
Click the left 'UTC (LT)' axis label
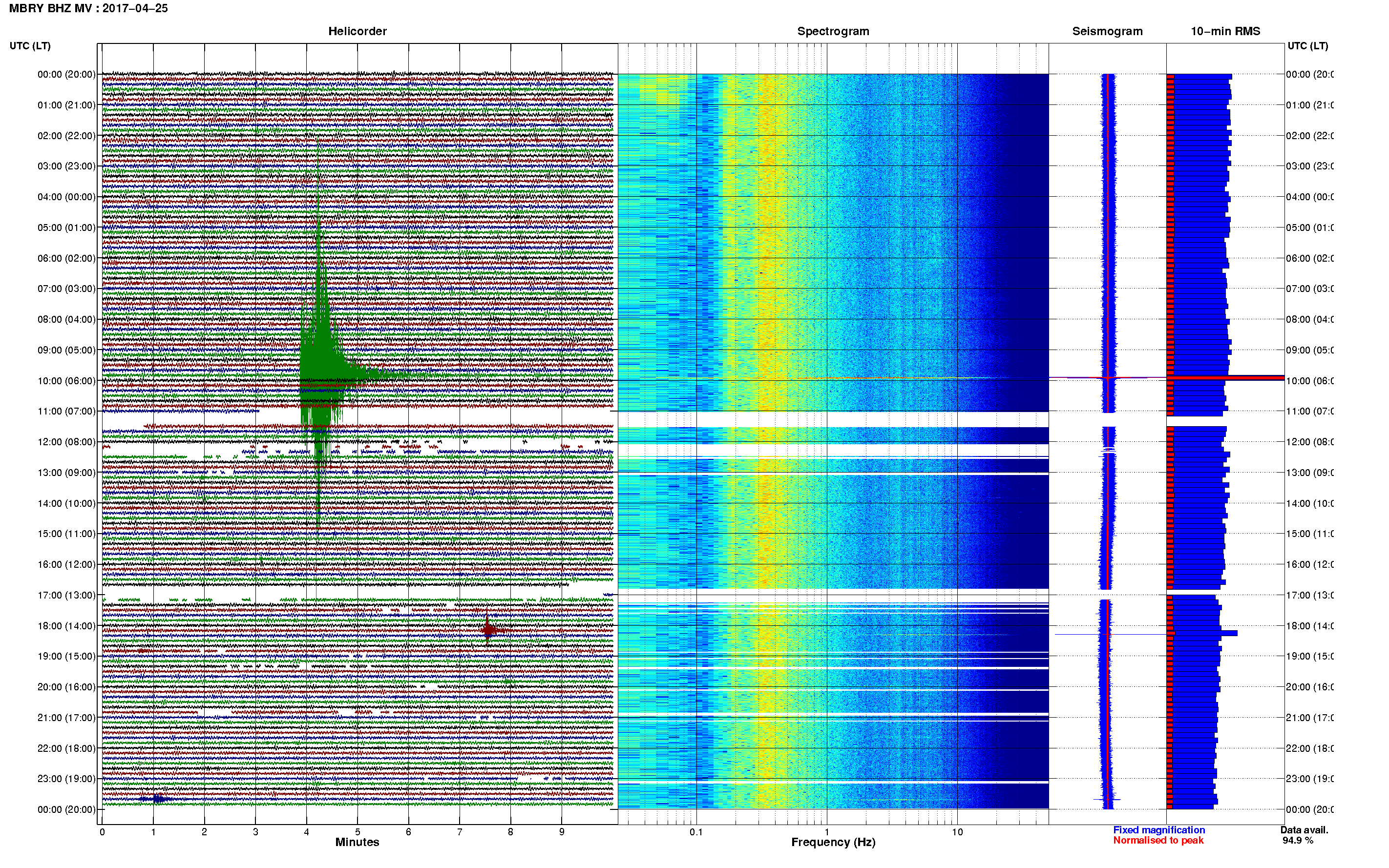(30, 46)
